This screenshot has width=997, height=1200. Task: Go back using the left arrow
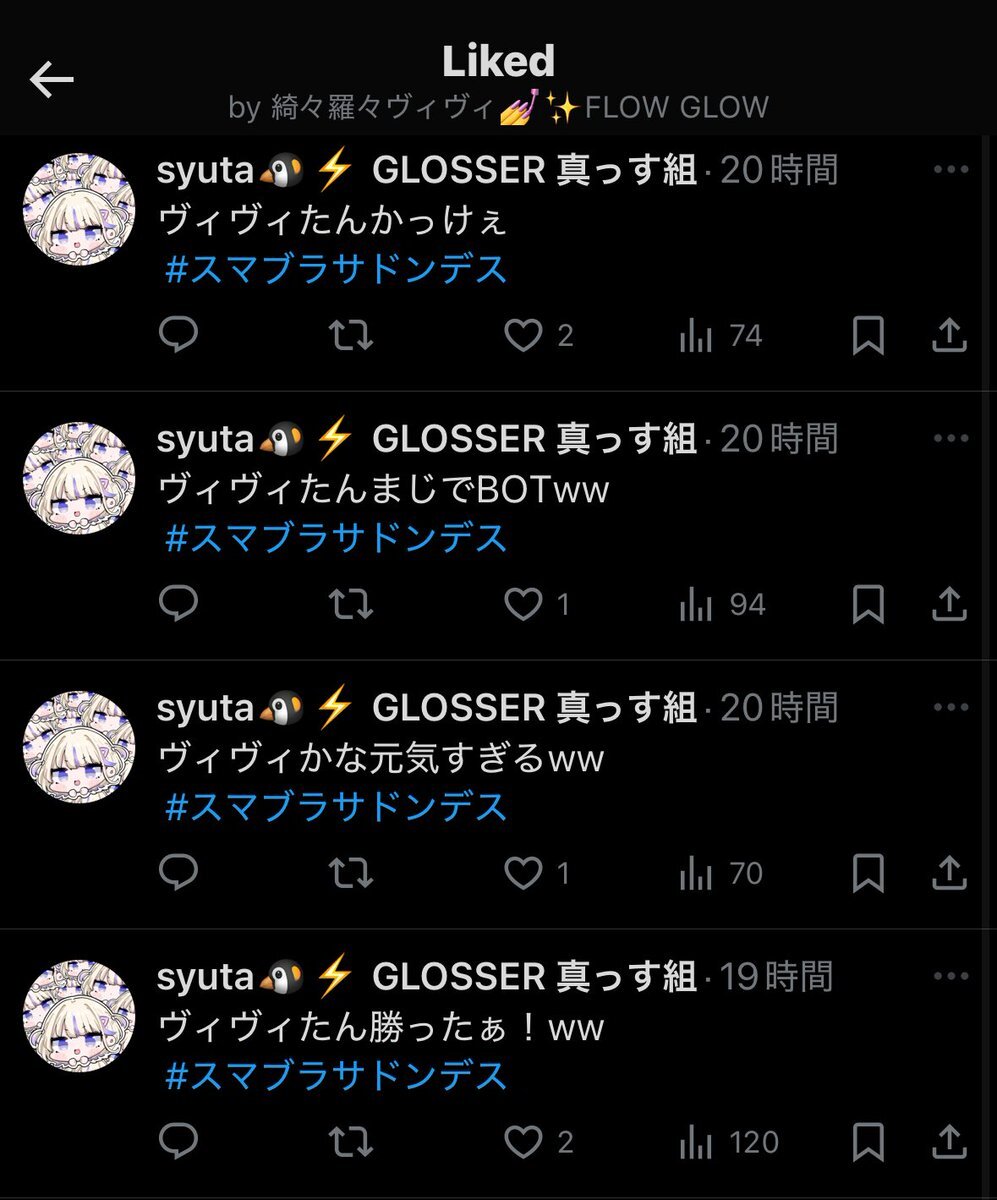[52, 80]
